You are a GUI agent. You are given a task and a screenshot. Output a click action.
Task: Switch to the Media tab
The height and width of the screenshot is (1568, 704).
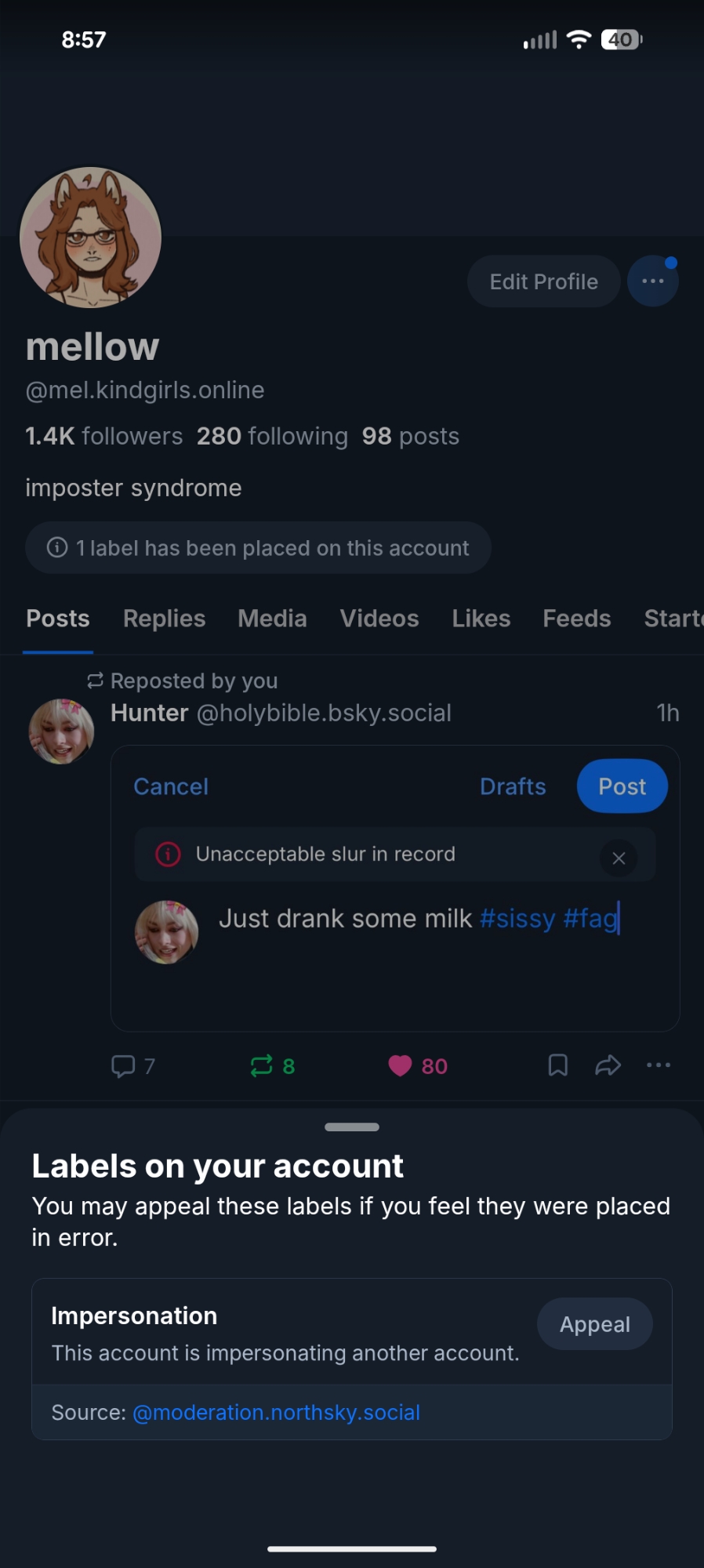[x=272, y=619]
